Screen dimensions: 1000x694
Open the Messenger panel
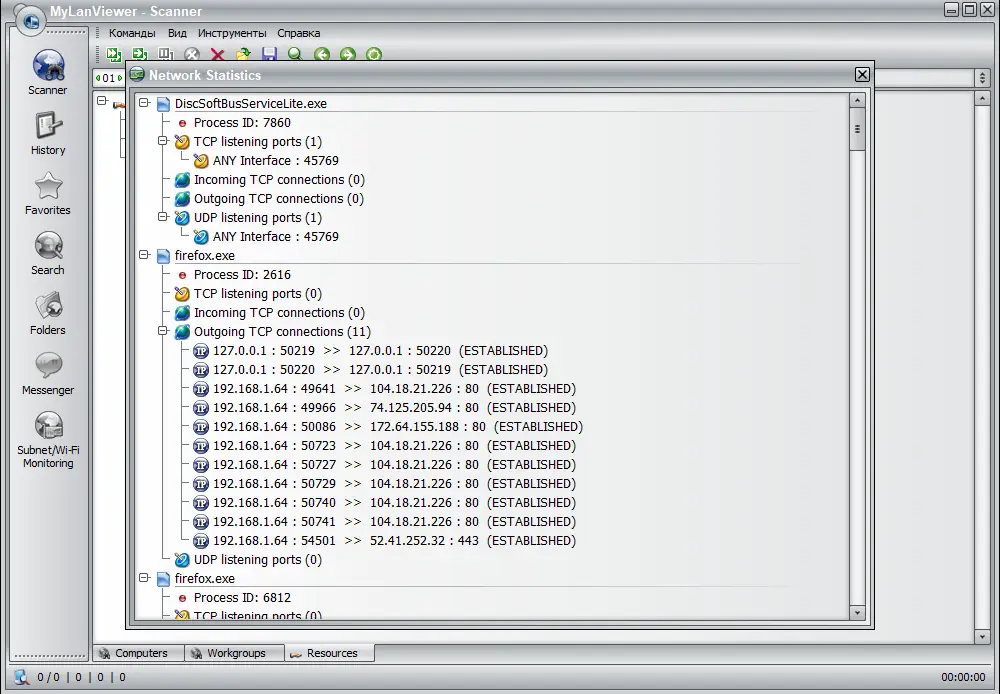tap(48, 373)
